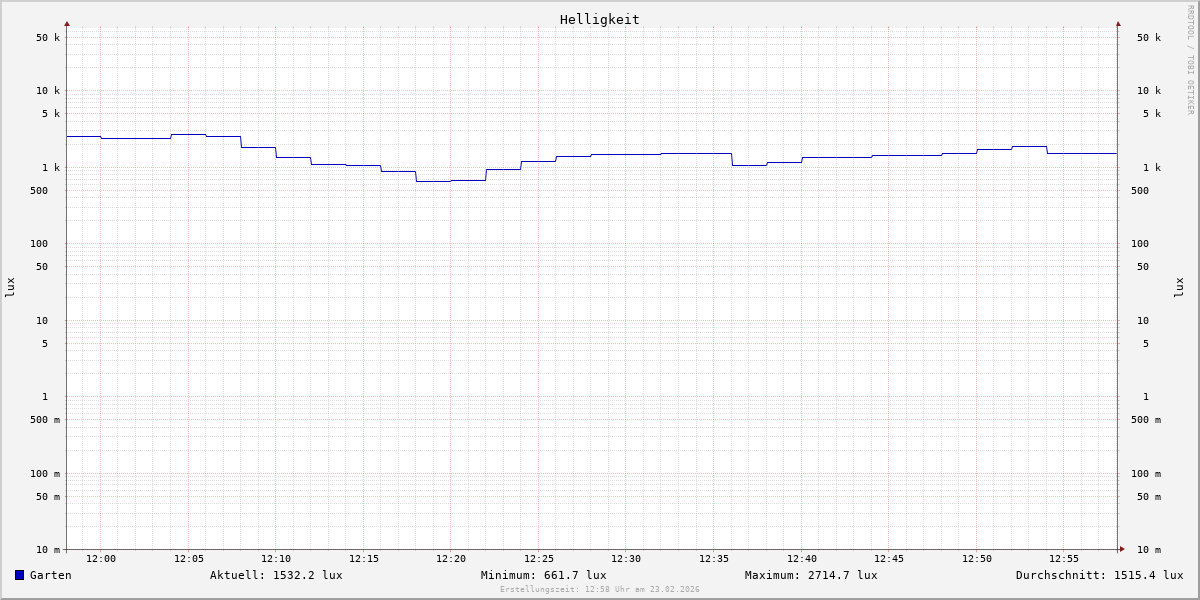1200x600 pixels.
Task: Click the red arrow at x-axis right end
Action: point(1122,549)
